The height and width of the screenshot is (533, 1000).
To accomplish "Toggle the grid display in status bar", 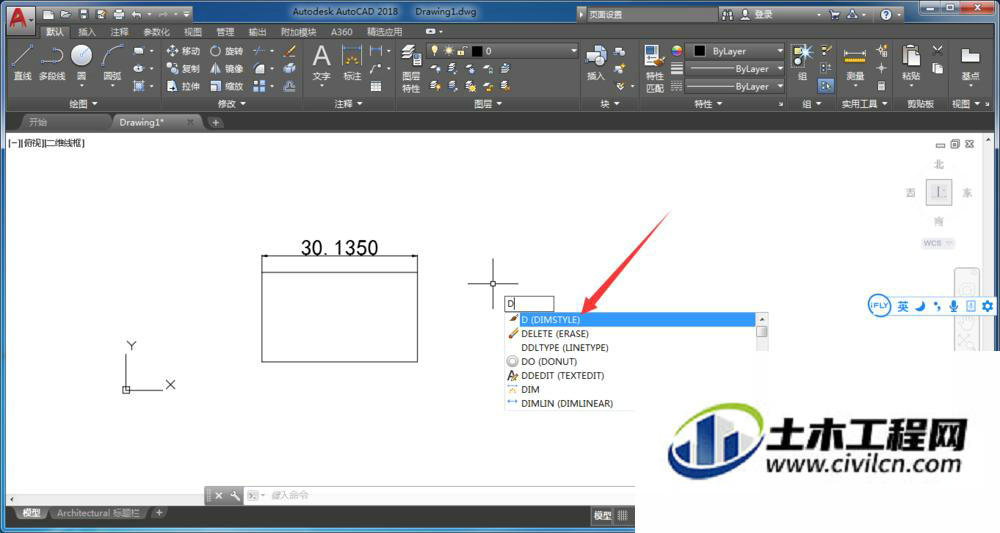I will tap(623, 515).
